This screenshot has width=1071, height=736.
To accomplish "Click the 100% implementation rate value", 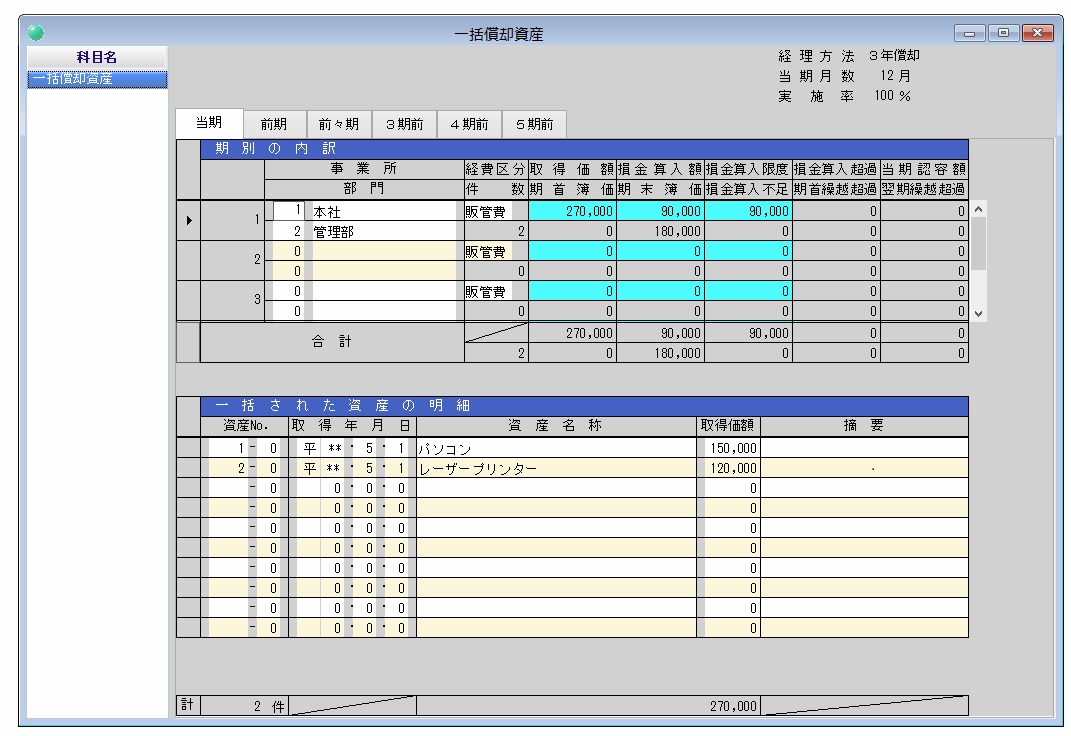I will click(x=892, y=96).
